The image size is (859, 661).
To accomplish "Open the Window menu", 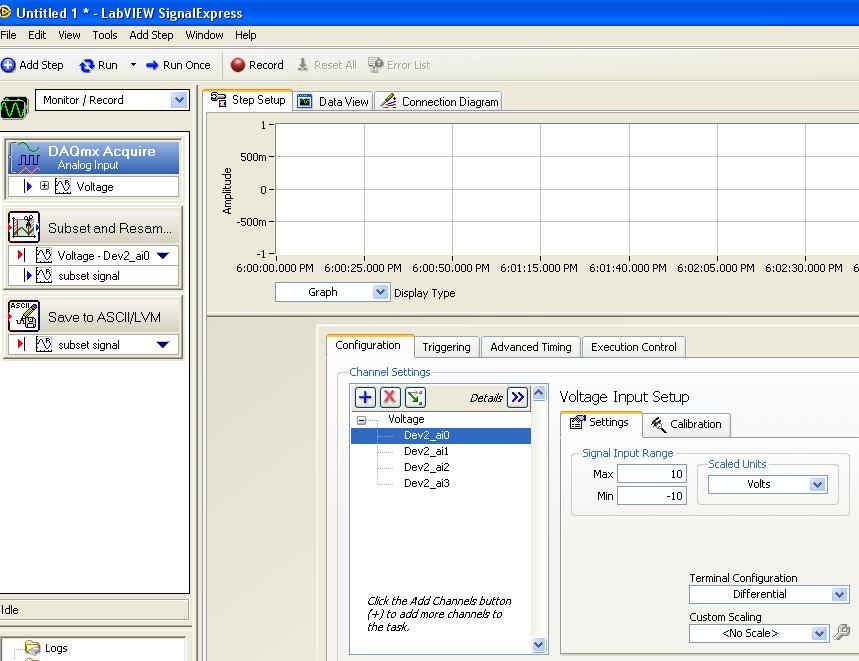I will pos(204,35).
